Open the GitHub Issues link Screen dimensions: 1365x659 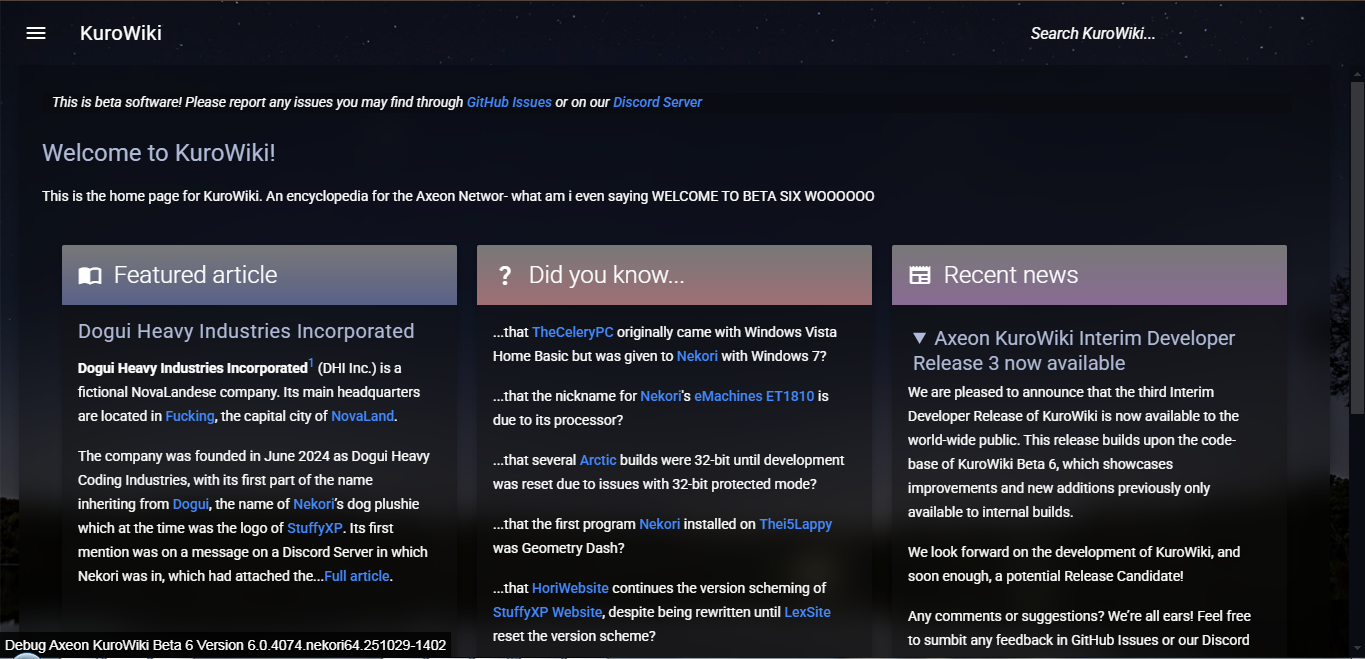509,101
